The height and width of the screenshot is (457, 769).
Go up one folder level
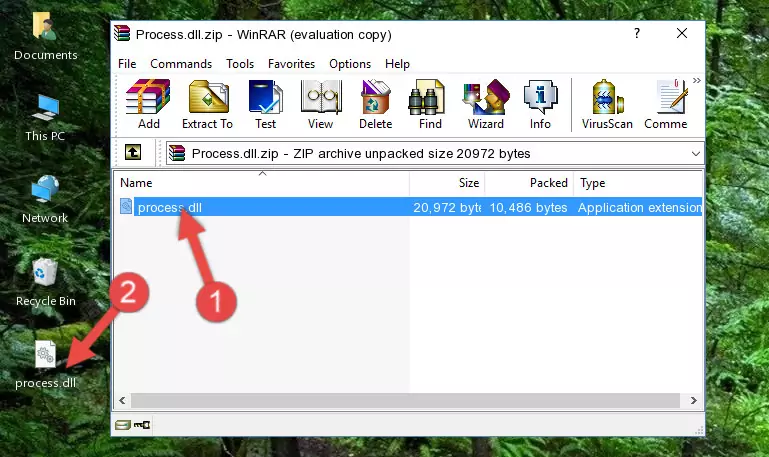click(133, 152)
